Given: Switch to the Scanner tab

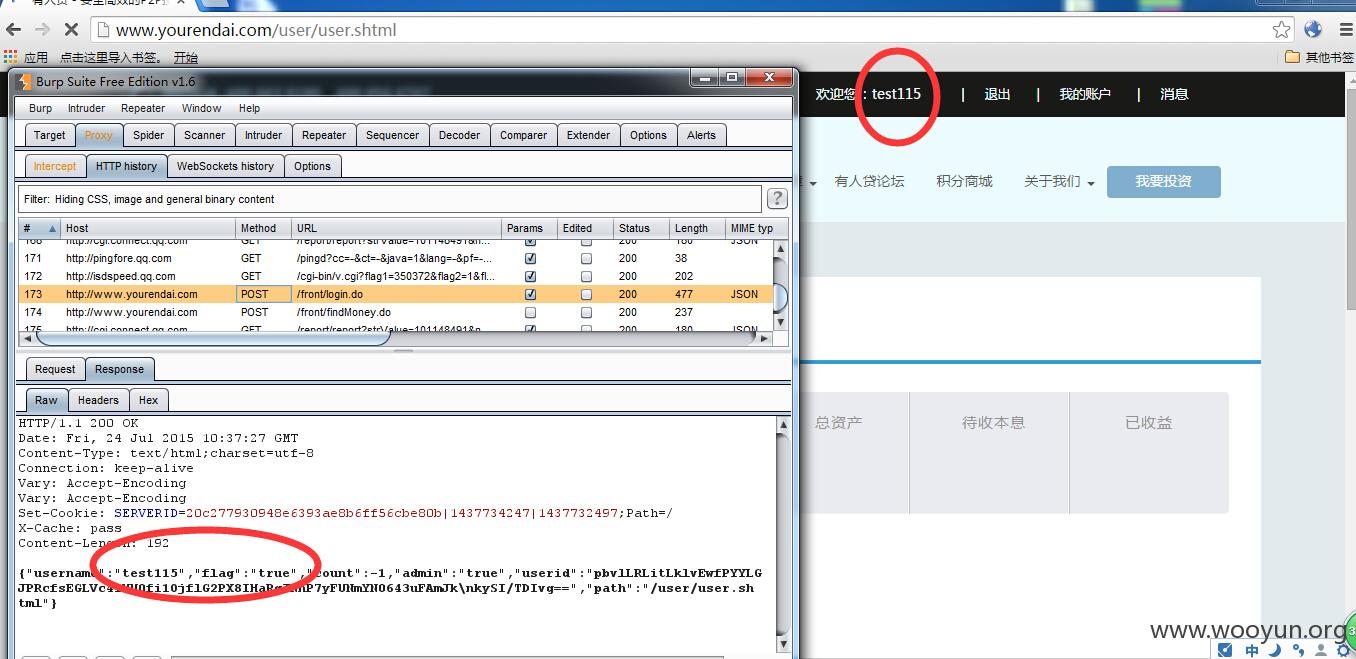Looking at the screenshot, I should click(204, 135).
